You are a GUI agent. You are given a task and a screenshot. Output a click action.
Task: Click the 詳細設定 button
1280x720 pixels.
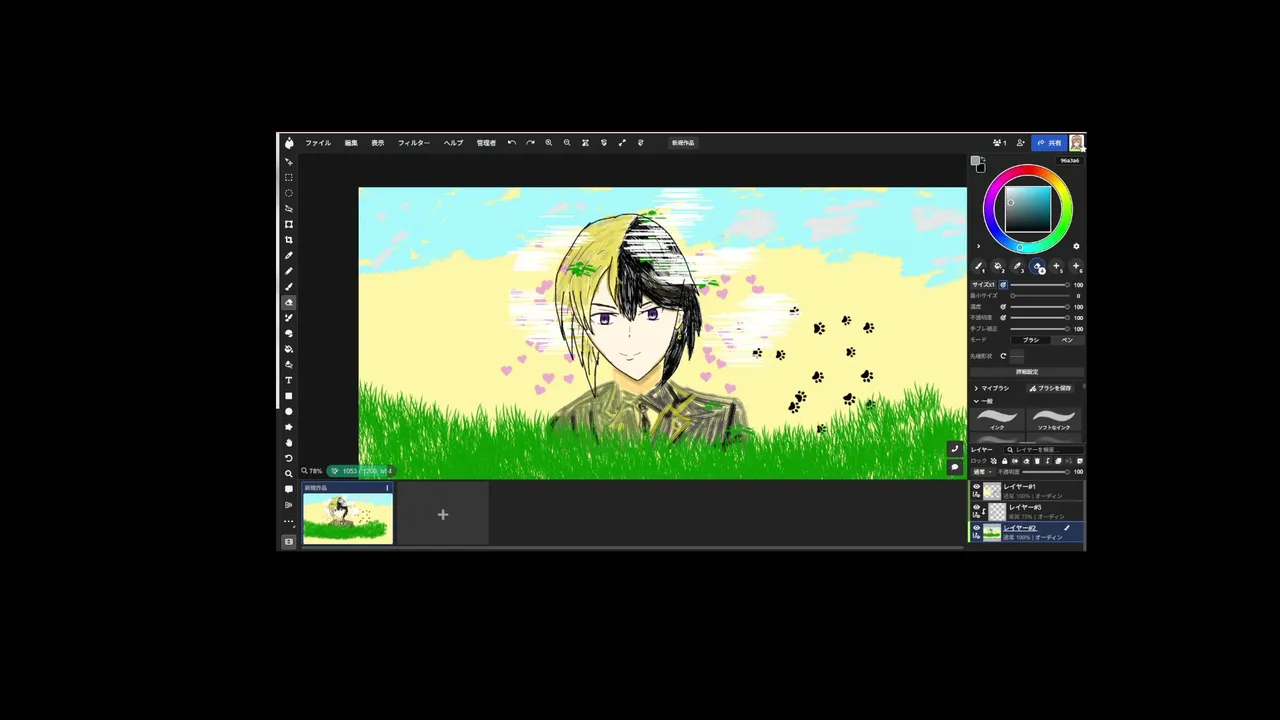point(1027,371)
